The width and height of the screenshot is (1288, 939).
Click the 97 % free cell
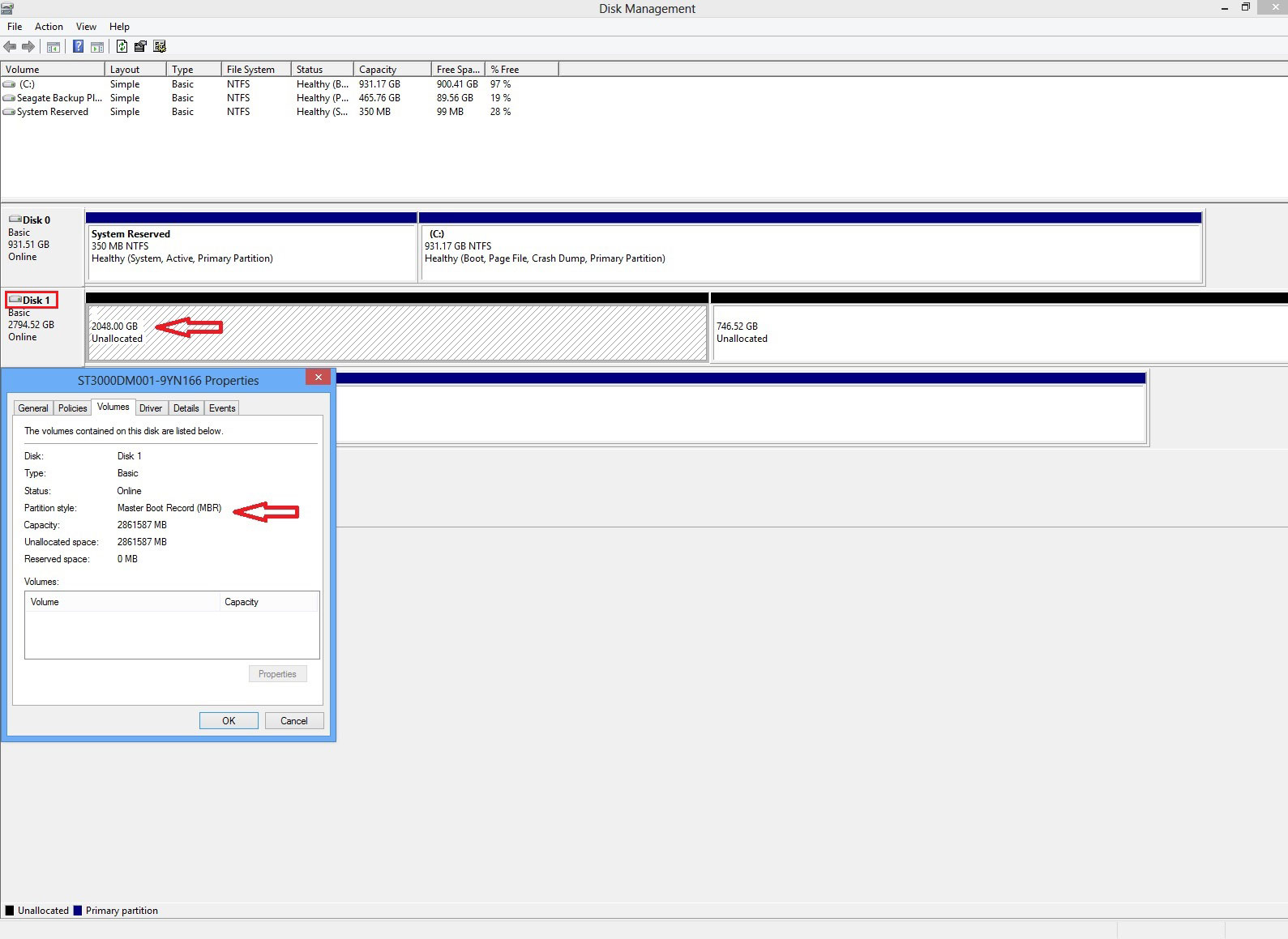click(x=500, y=84)
